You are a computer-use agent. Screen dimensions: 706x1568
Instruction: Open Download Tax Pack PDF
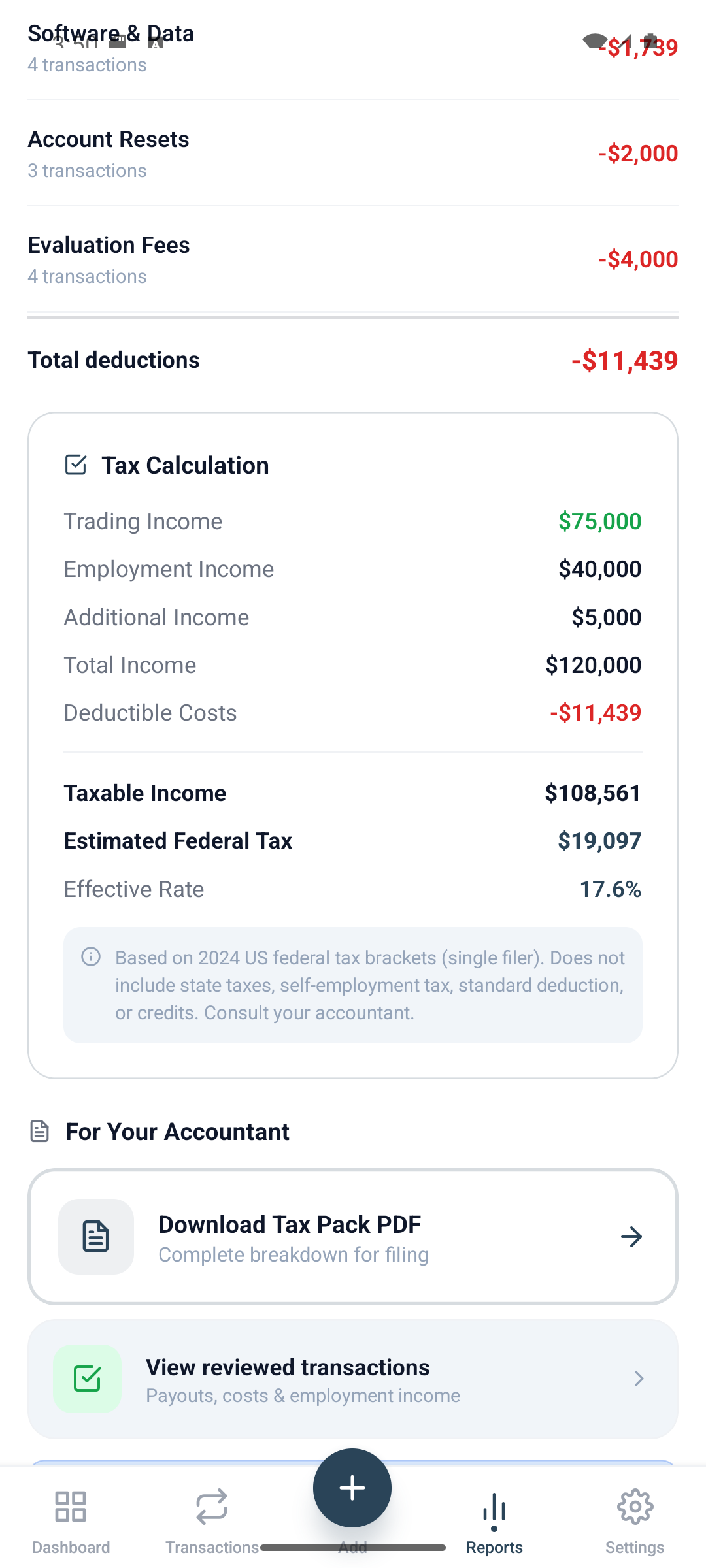tap(353, 1237)
